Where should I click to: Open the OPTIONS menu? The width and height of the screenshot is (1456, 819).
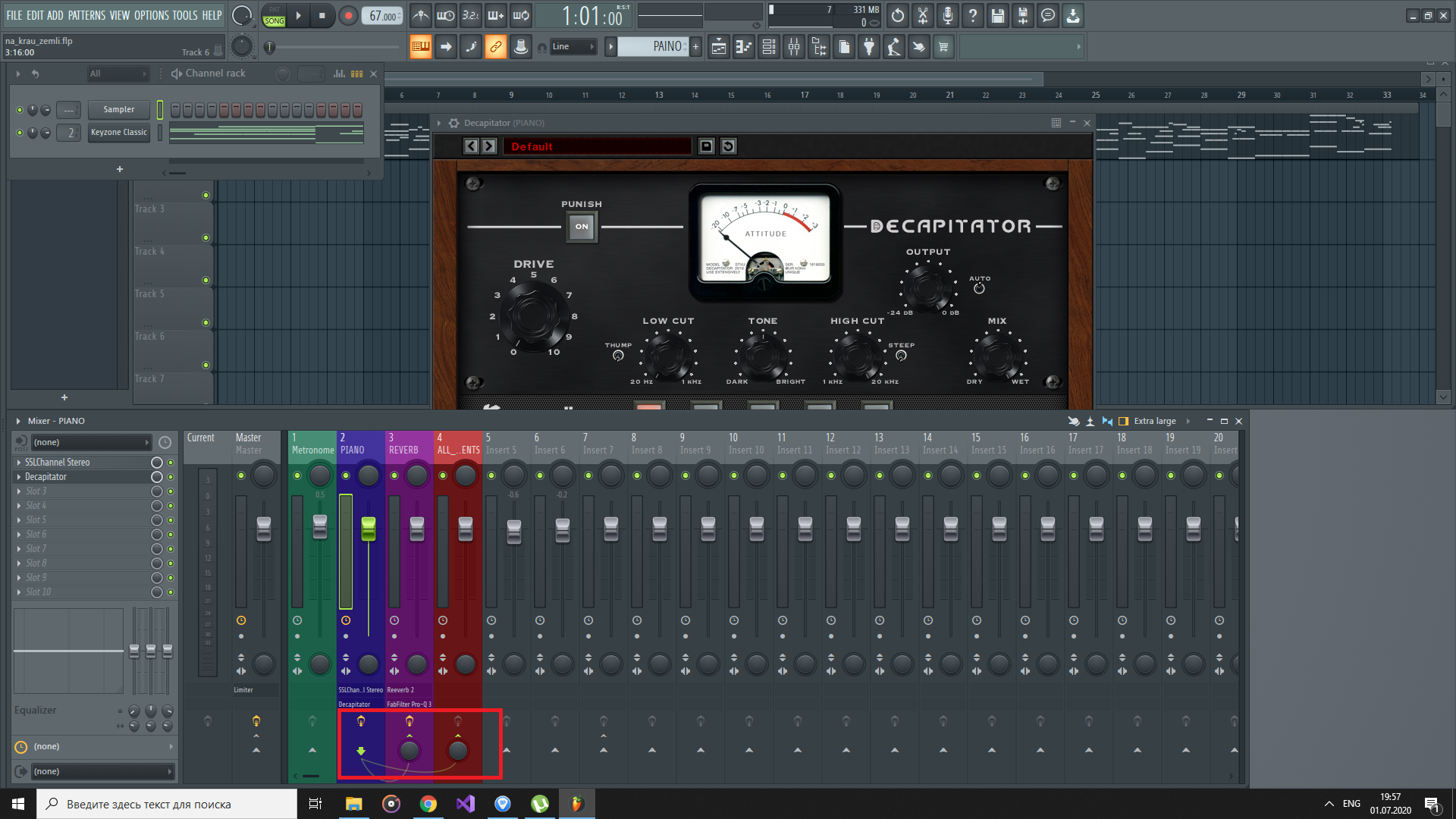click(152, 15)
